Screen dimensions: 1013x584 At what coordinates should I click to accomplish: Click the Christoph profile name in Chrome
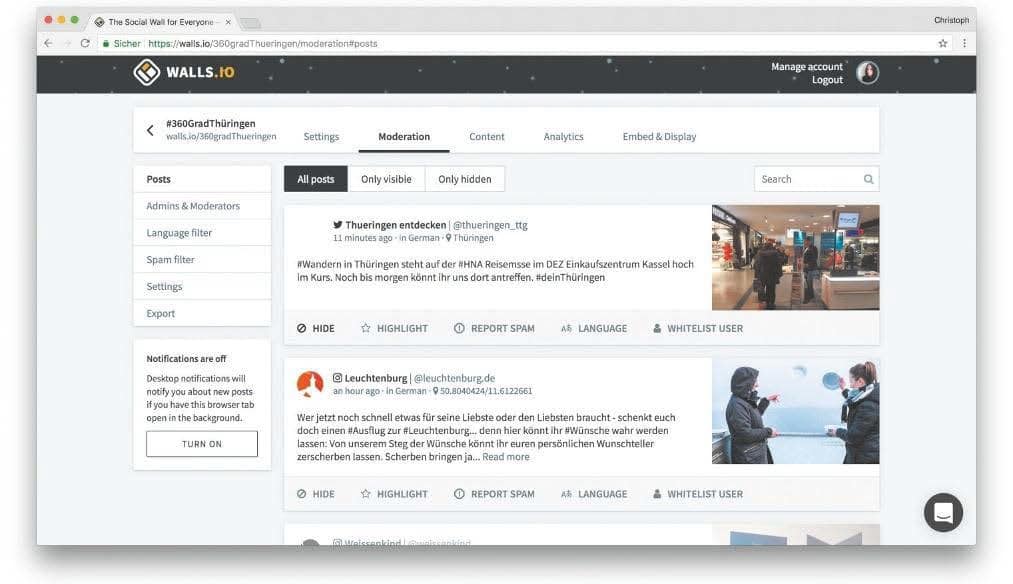click(951, 20)
